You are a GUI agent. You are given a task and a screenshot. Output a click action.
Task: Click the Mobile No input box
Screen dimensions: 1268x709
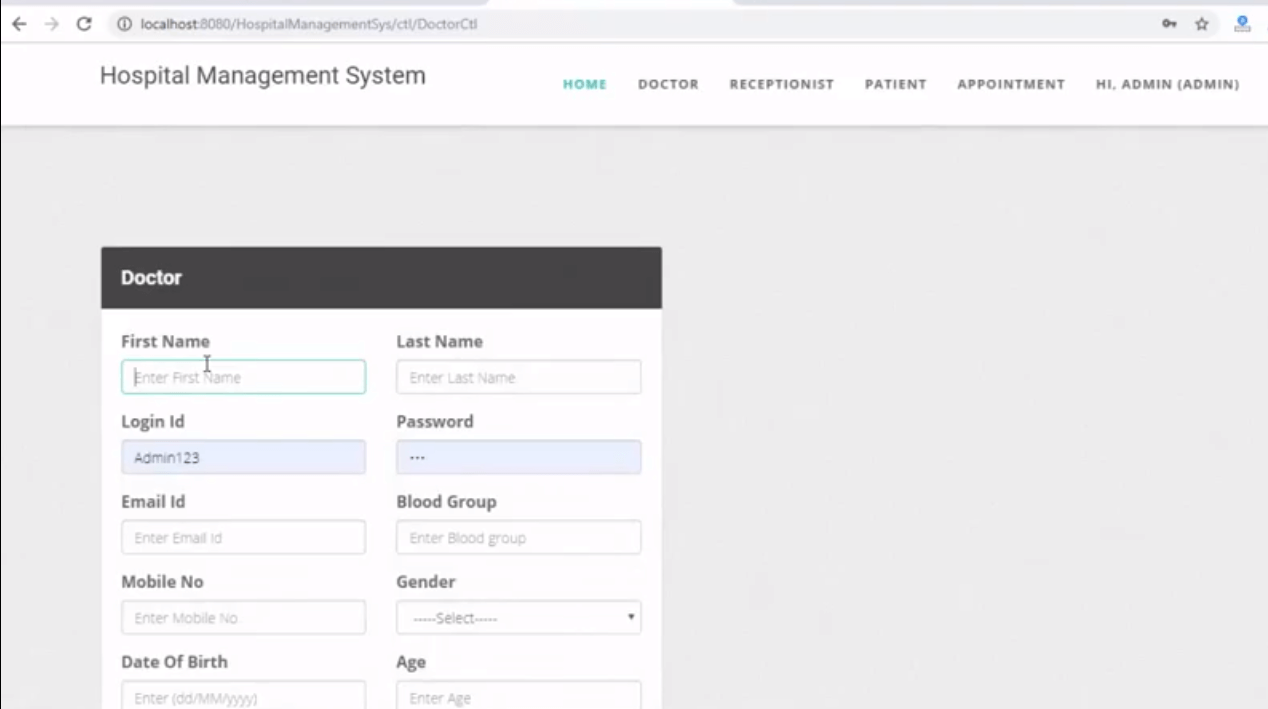point(243,617)
